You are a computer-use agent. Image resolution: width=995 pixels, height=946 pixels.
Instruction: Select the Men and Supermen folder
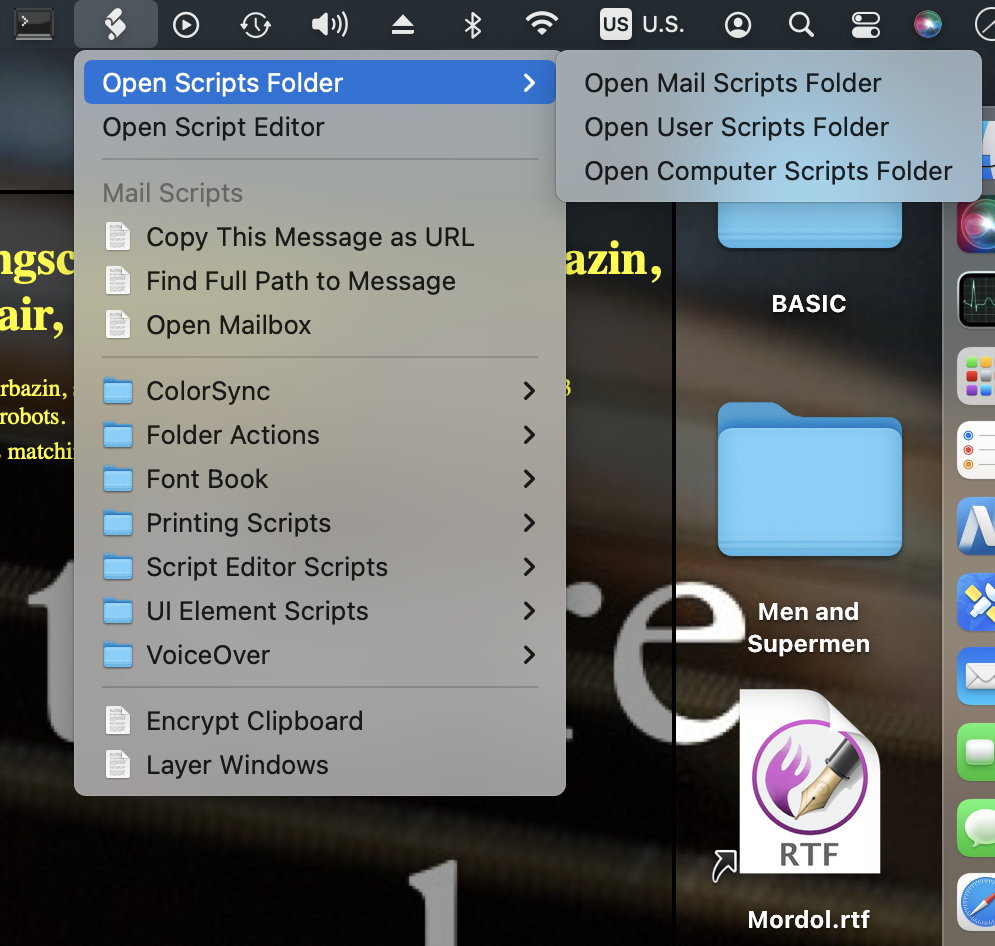pos(809,480)
